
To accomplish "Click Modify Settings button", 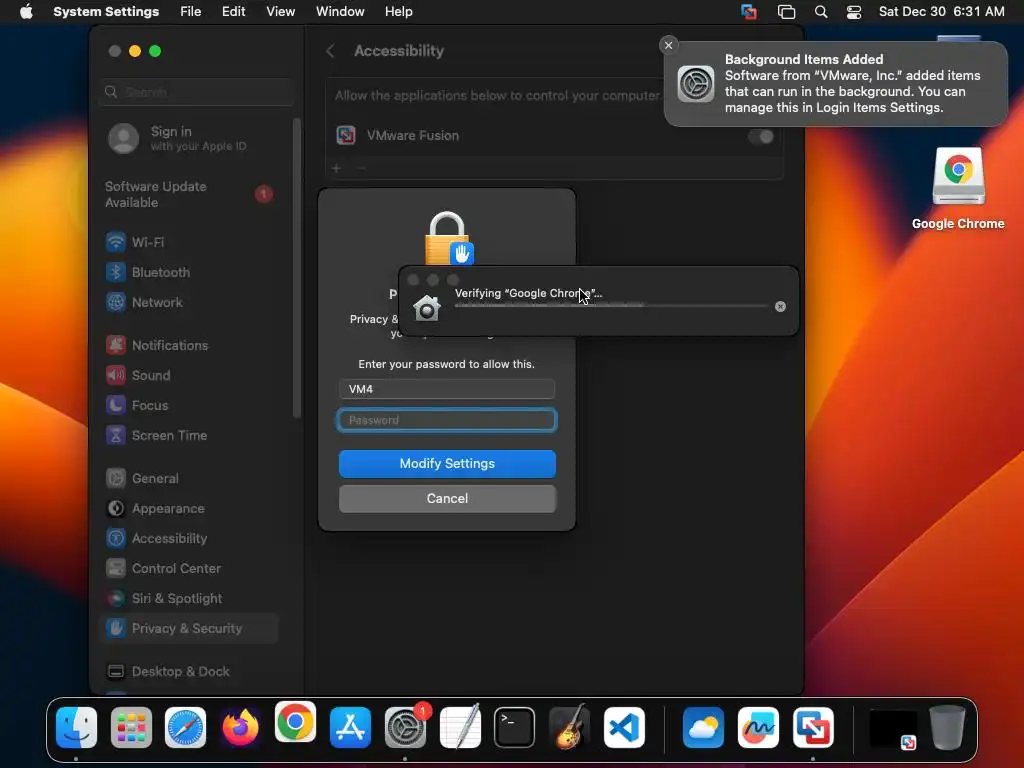I will point(447,464).
